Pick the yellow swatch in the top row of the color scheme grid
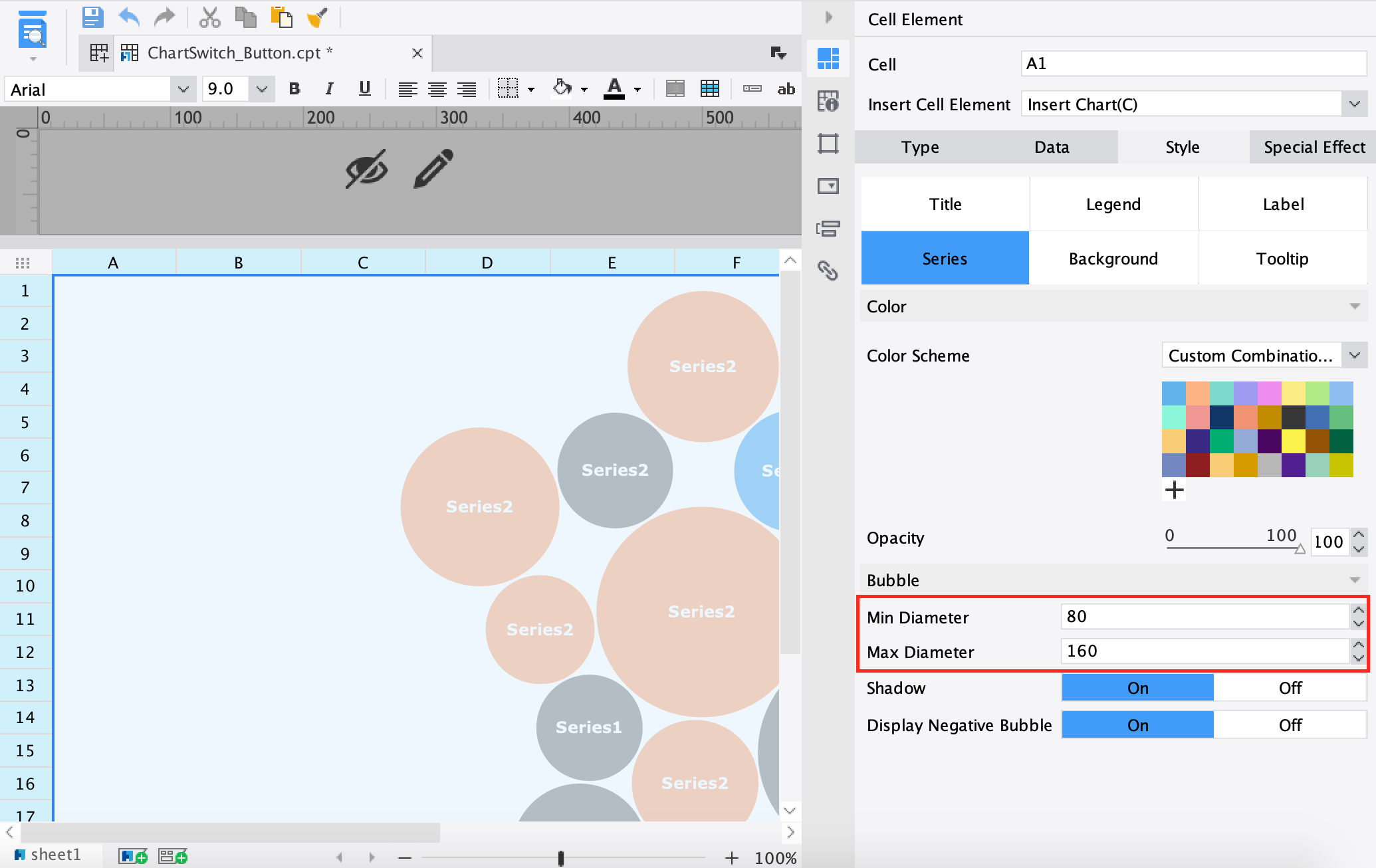The height and width of the screenshot is (868, 1376). tap(1293, 393)
